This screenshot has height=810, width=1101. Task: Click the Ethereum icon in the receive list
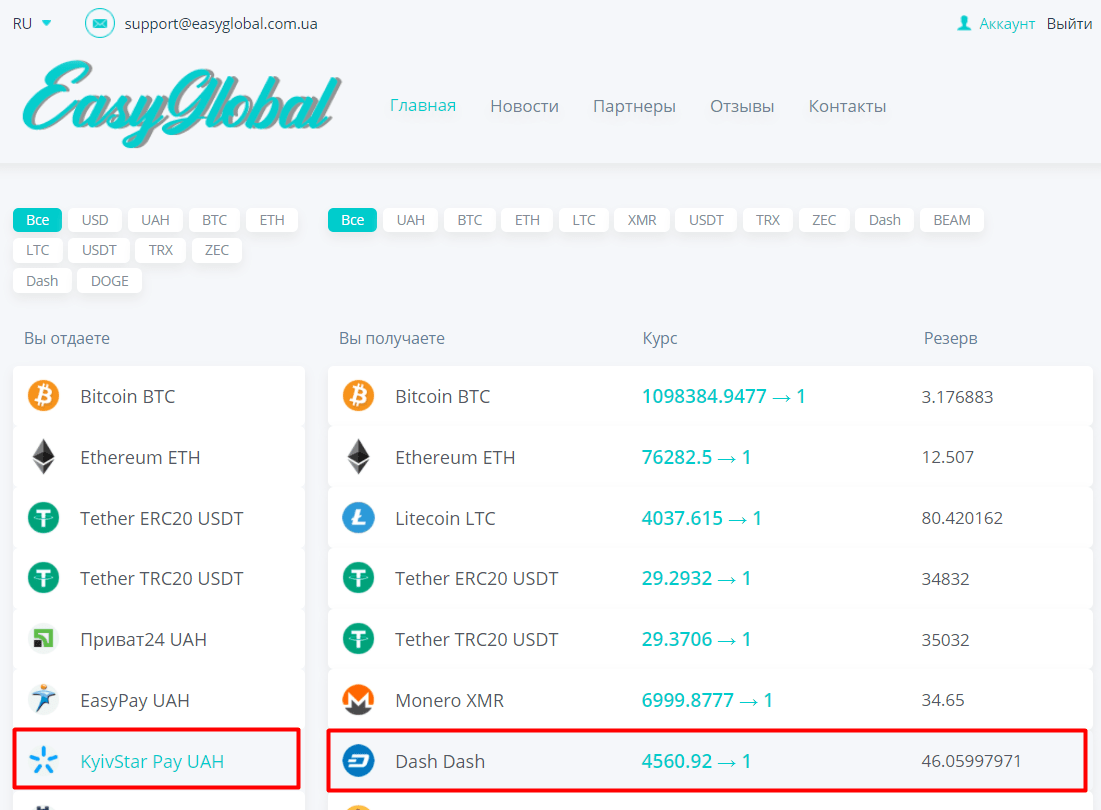tap(358, 457)
